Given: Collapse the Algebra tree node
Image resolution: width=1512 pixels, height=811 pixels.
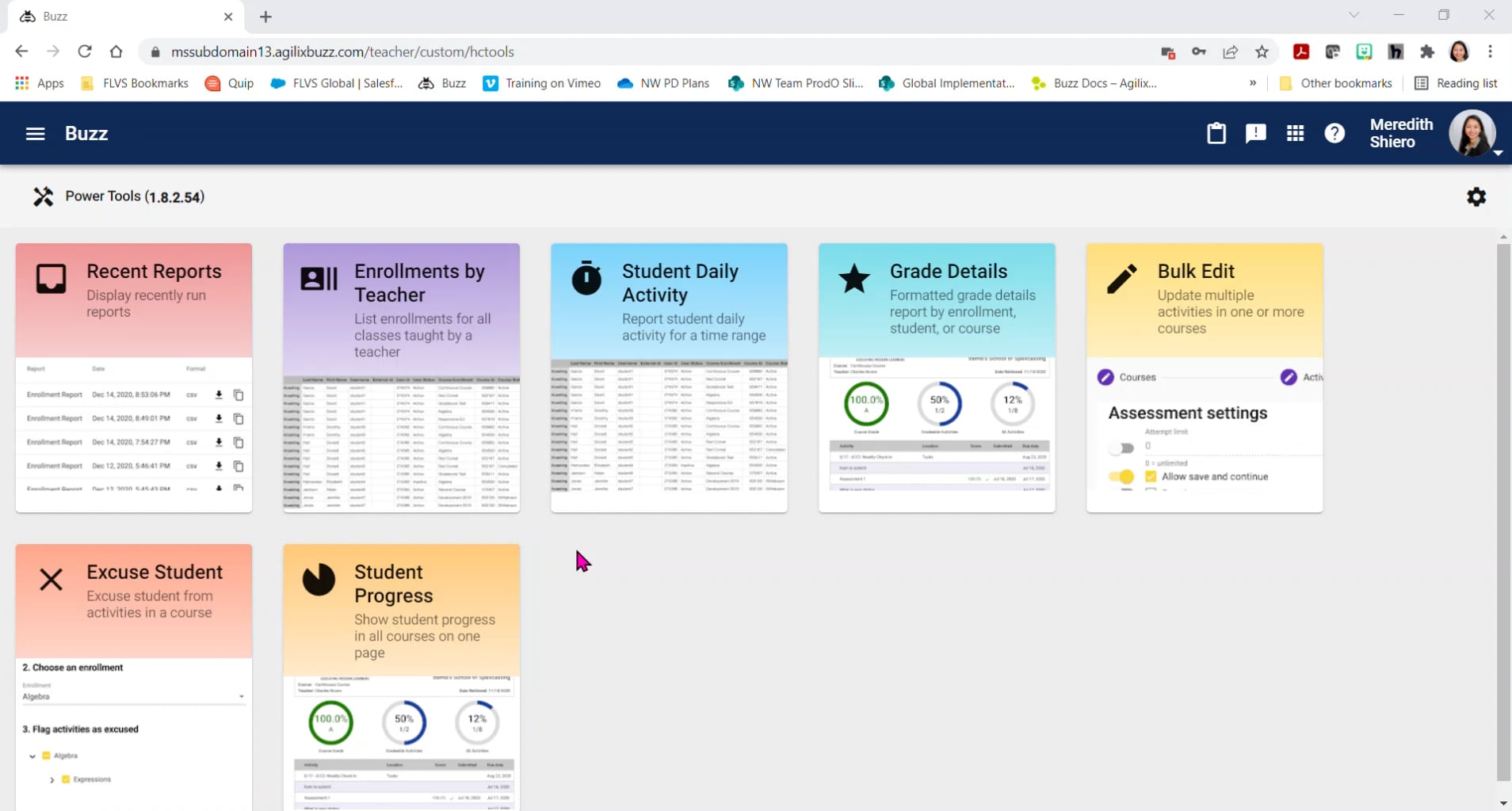Looking at the screenshot, I should tap(32, 756).
